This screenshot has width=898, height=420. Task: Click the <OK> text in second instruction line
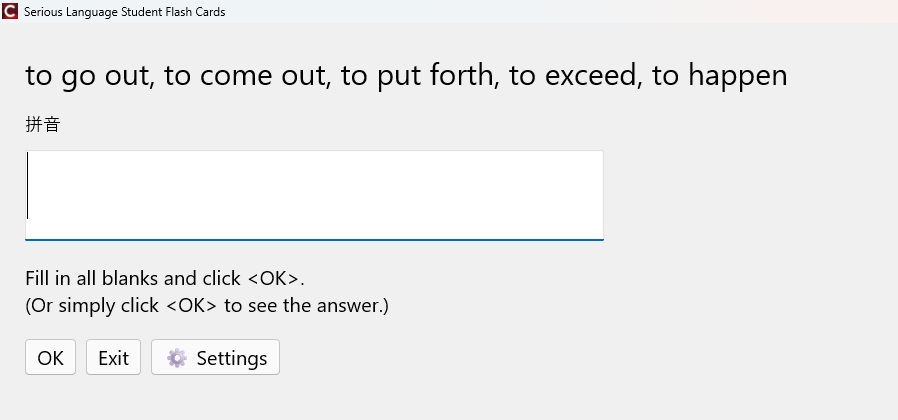coord(192,305)
